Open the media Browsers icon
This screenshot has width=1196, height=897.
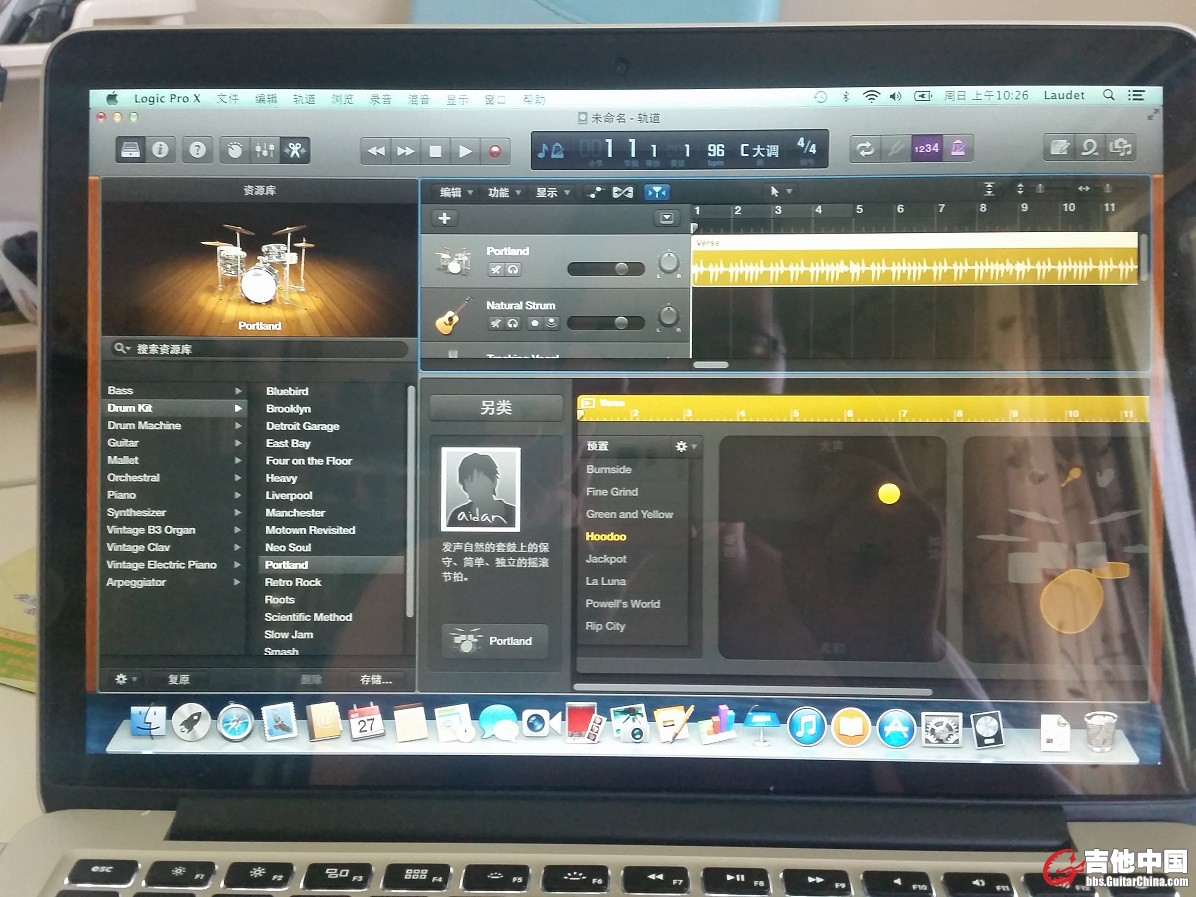(x=1120, y=146)
